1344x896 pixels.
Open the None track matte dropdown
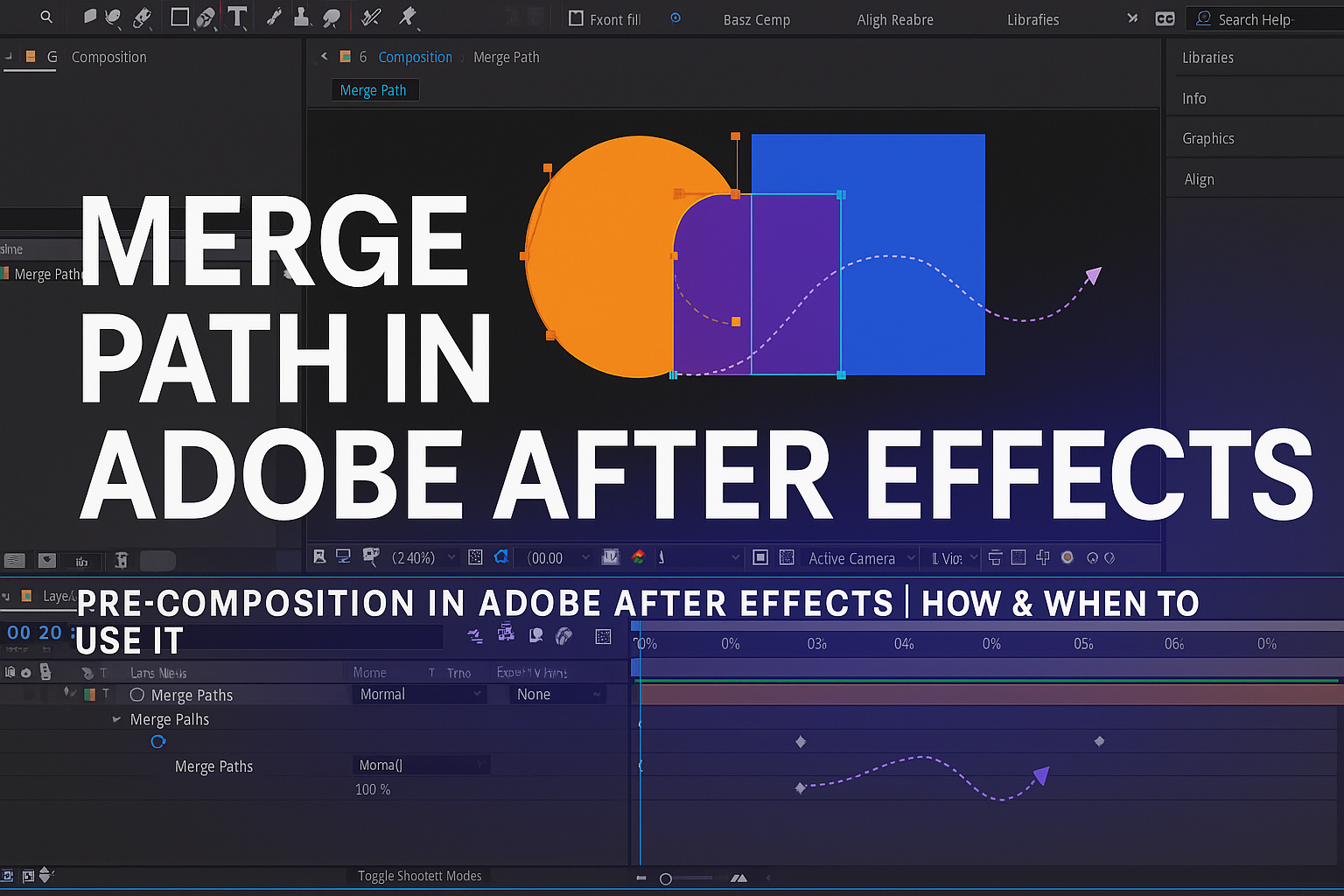tap(558, 694)
